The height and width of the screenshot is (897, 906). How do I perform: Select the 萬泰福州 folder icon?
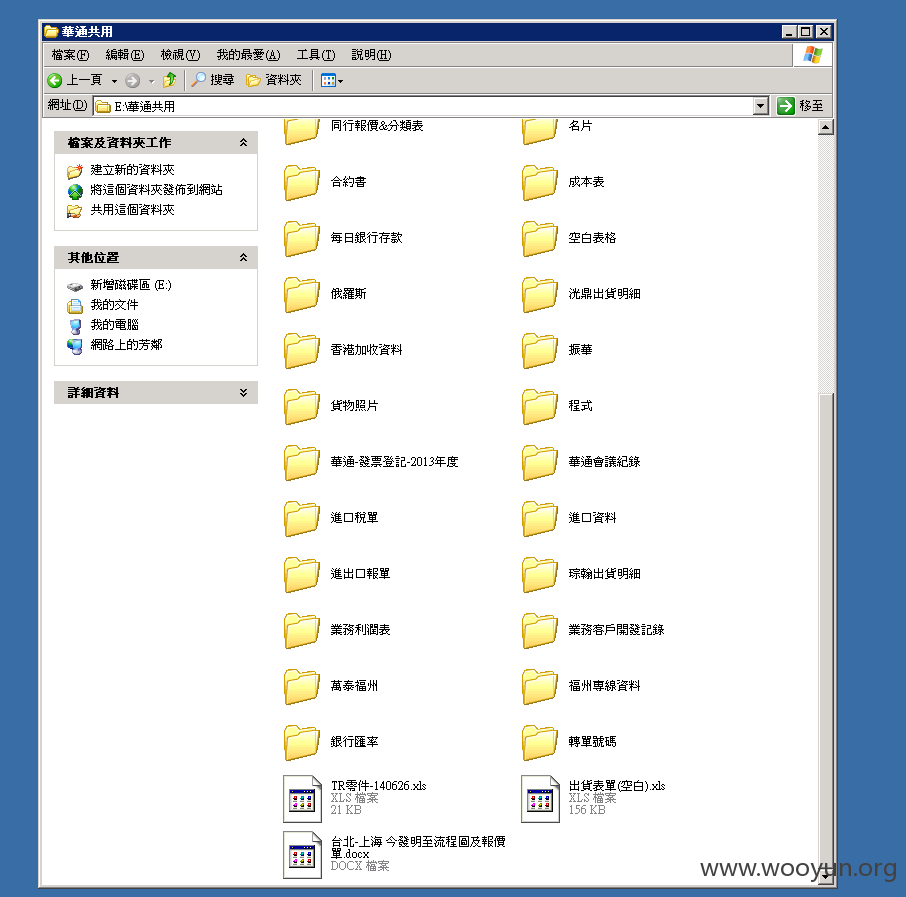tap(302, 687)
